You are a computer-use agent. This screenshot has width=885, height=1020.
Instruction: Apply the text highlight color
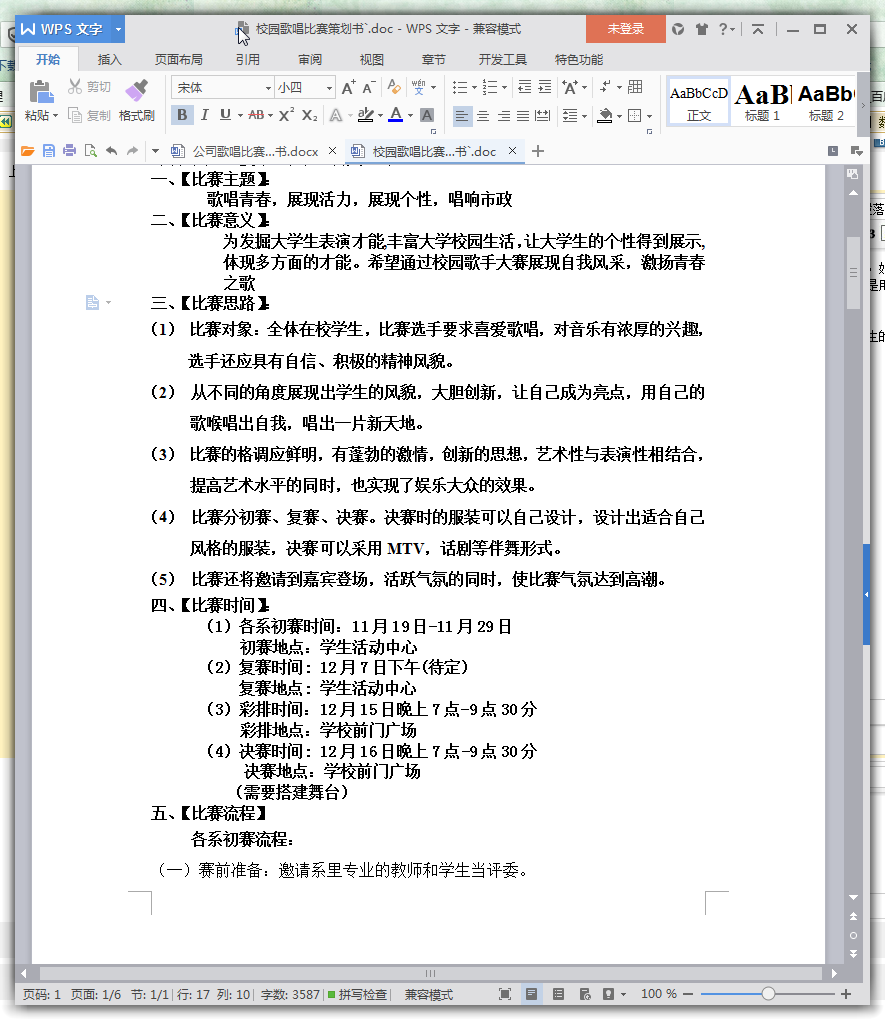(366, 115)
